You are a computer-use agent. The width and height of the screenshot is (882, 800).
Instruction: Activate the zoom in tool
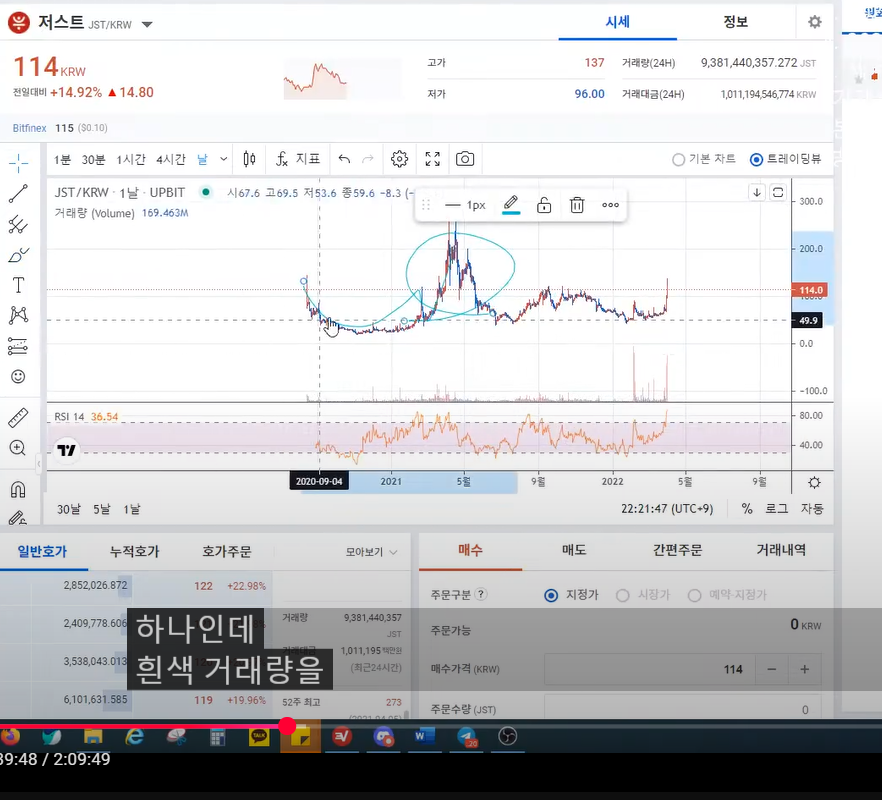18,448
